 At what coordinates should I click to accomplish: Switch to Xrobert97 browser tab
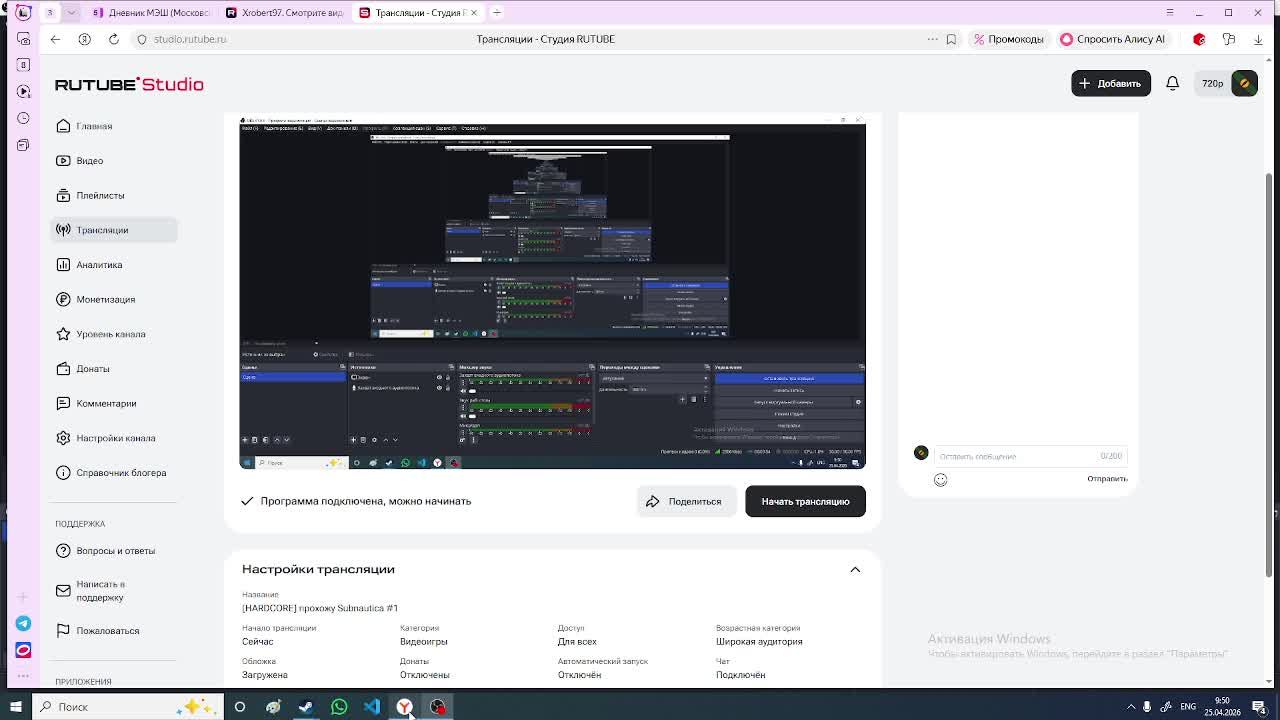point(284,13)
